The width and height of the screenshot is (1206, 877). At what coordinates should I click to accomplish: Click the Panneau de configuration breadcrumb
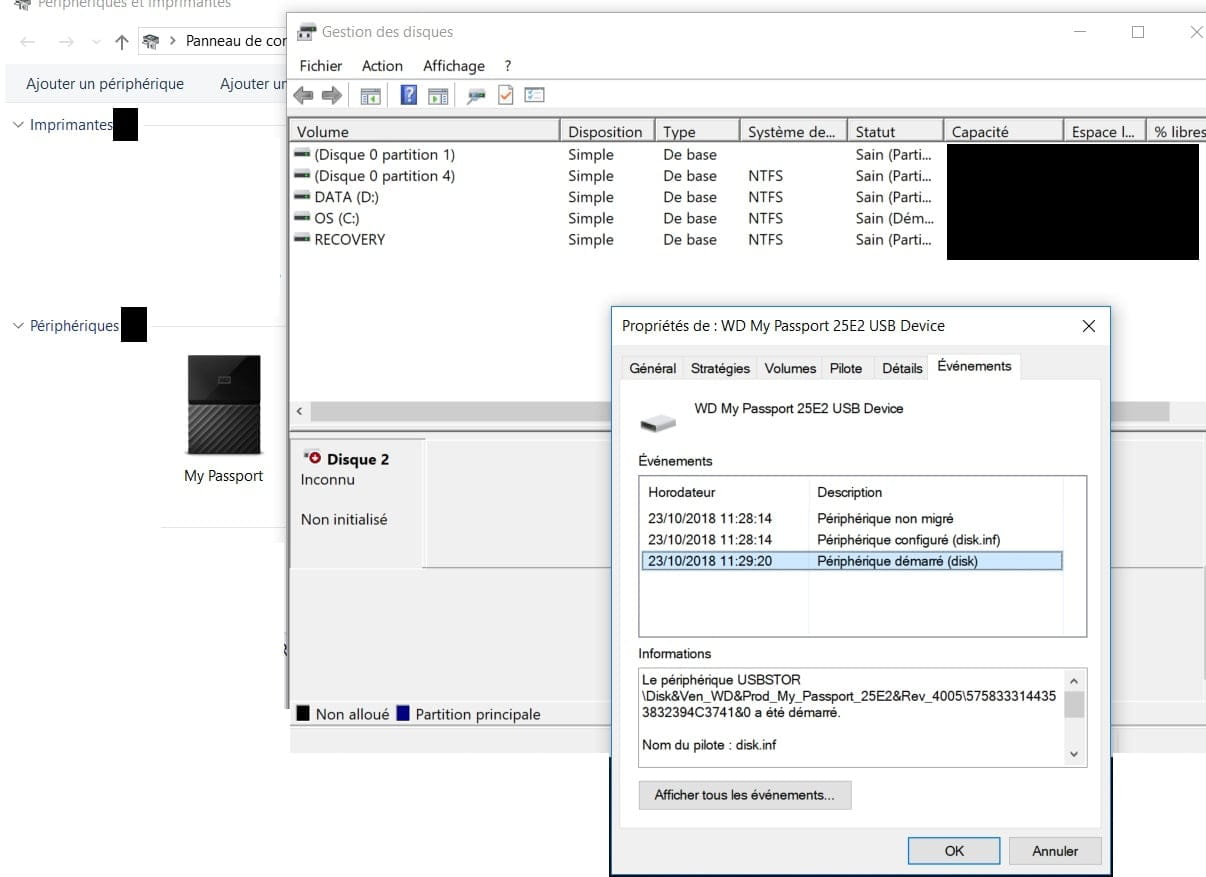tap(236, 41)
